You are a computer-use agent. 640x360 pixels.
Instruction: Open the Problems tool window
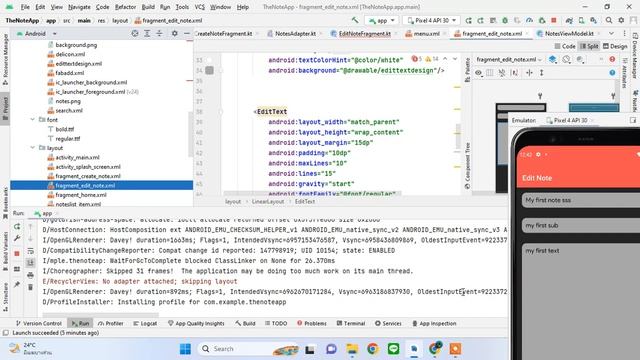[312, 323]
